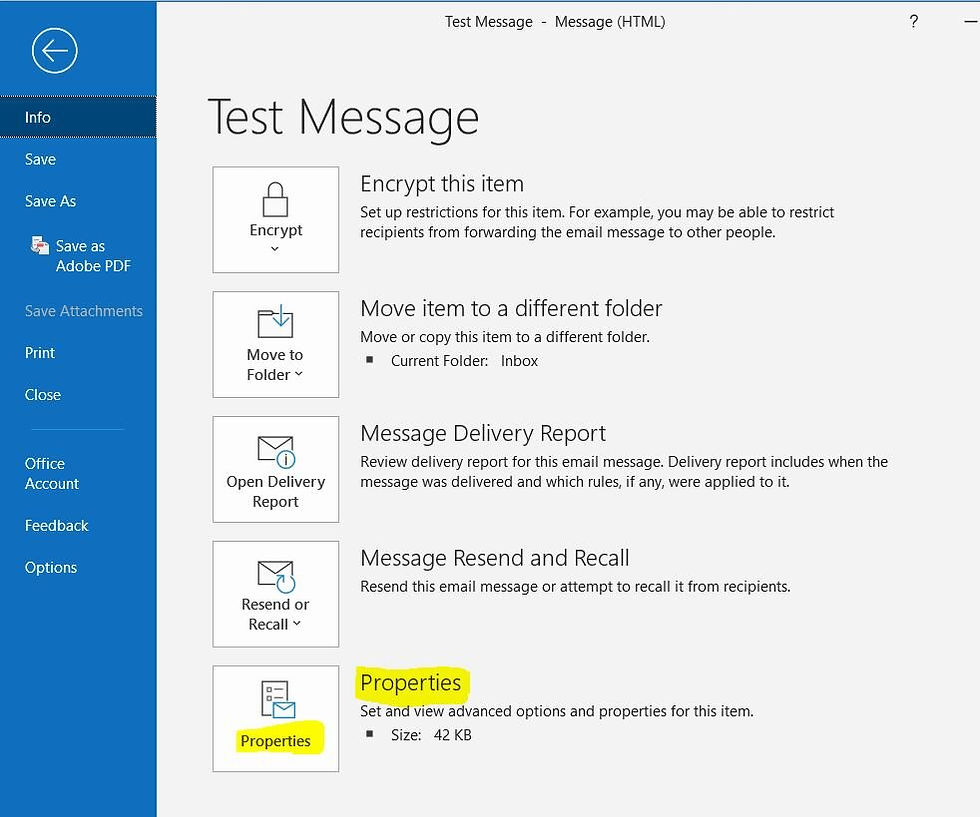
Task: Select Print in the sidebar
Action: click(x=39, y=352)
